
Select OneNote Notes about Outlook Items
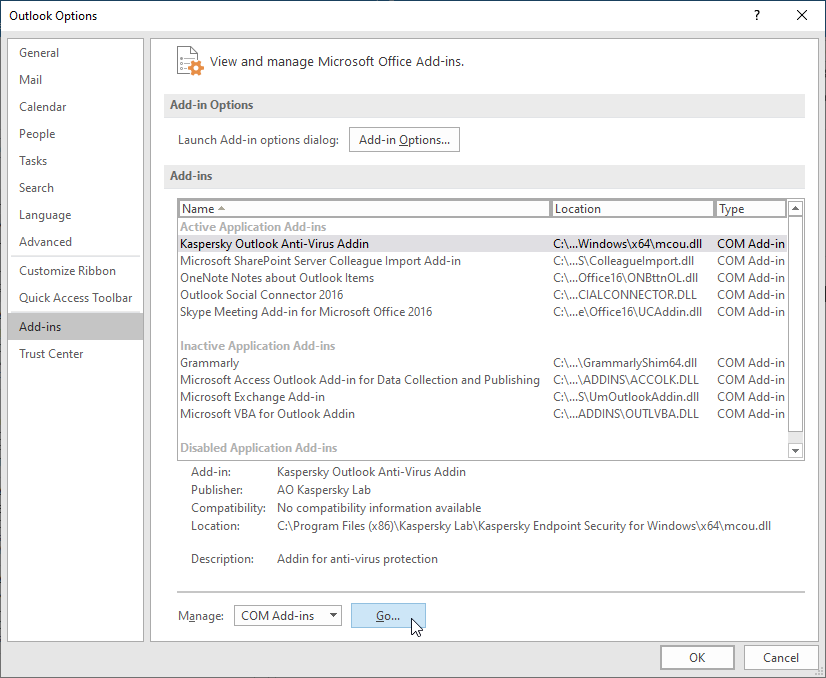[482, 278]
